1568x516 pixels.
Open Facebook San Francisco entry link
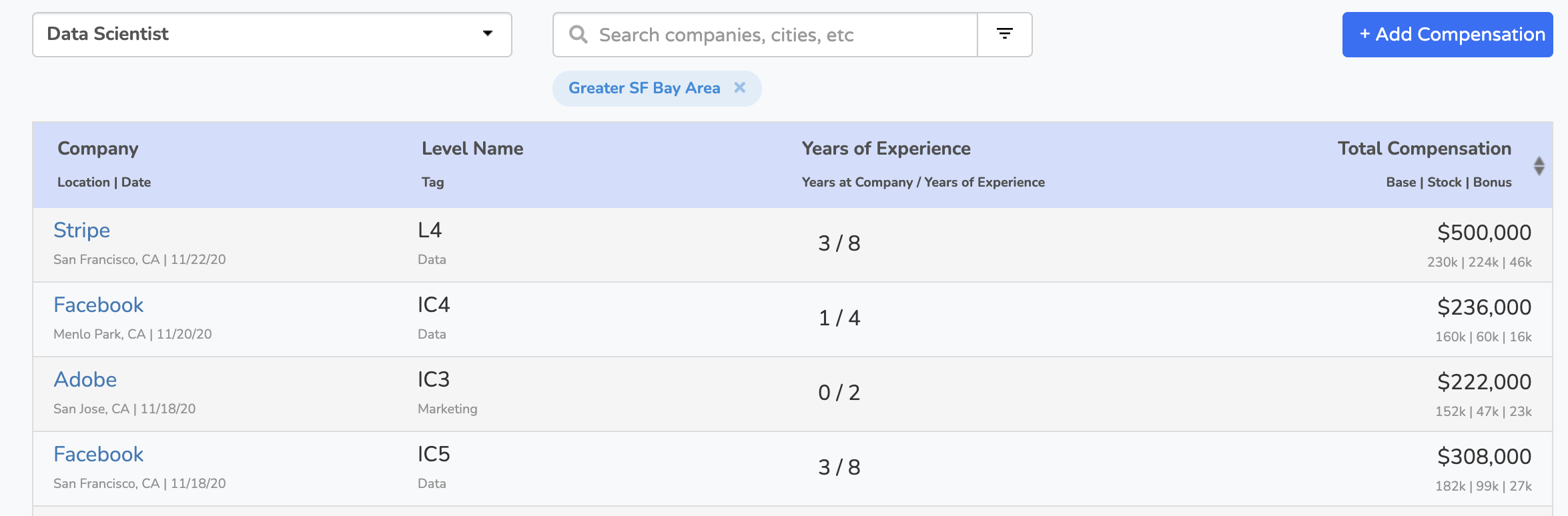click(98, 454)
